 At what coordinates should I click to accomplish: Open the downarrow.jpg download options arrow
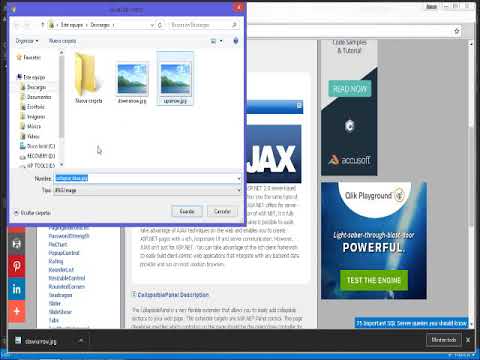[x=81, y=341]
